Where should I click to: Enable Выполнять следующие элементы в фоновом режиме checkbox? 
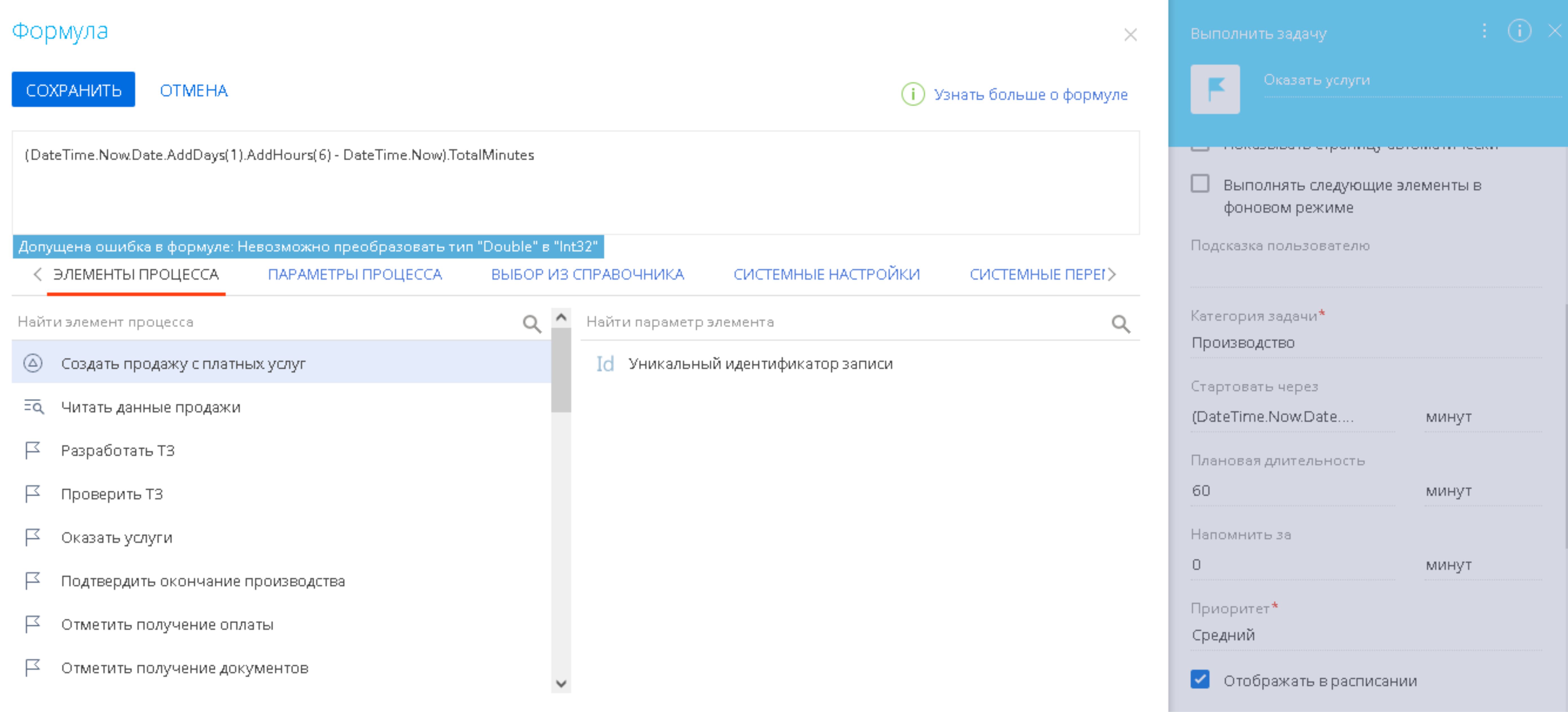pyautogui.click(x=1200, y=184)
